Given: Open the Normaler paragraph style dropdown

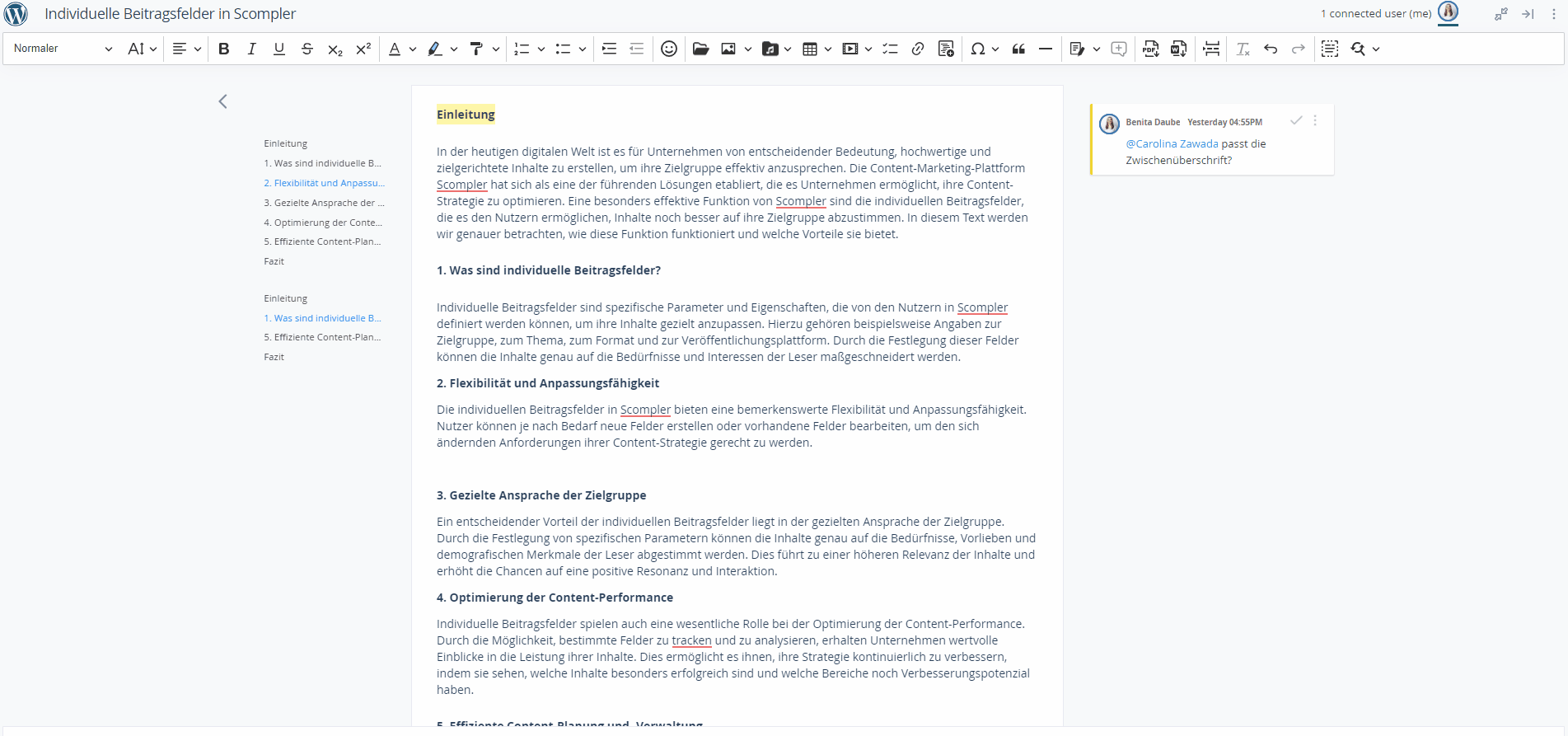Looking at the screenshot, I should click(x=63, y=49).
